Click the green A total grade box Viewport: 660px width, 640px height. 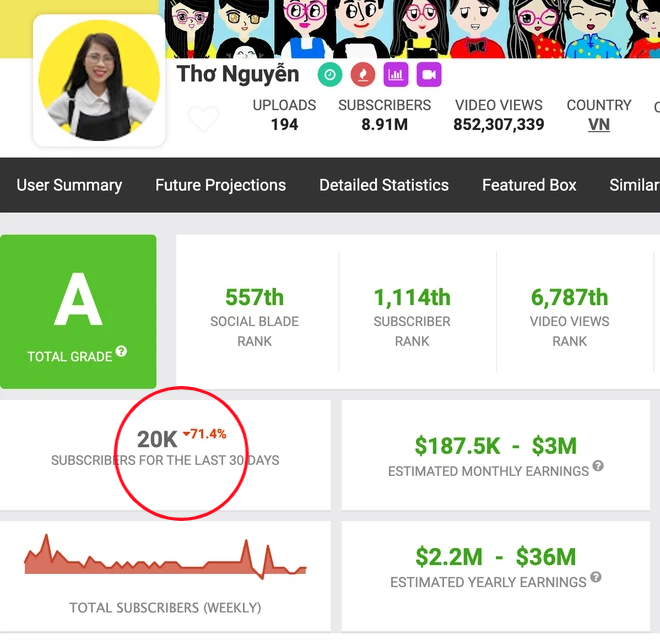(78, 312)
